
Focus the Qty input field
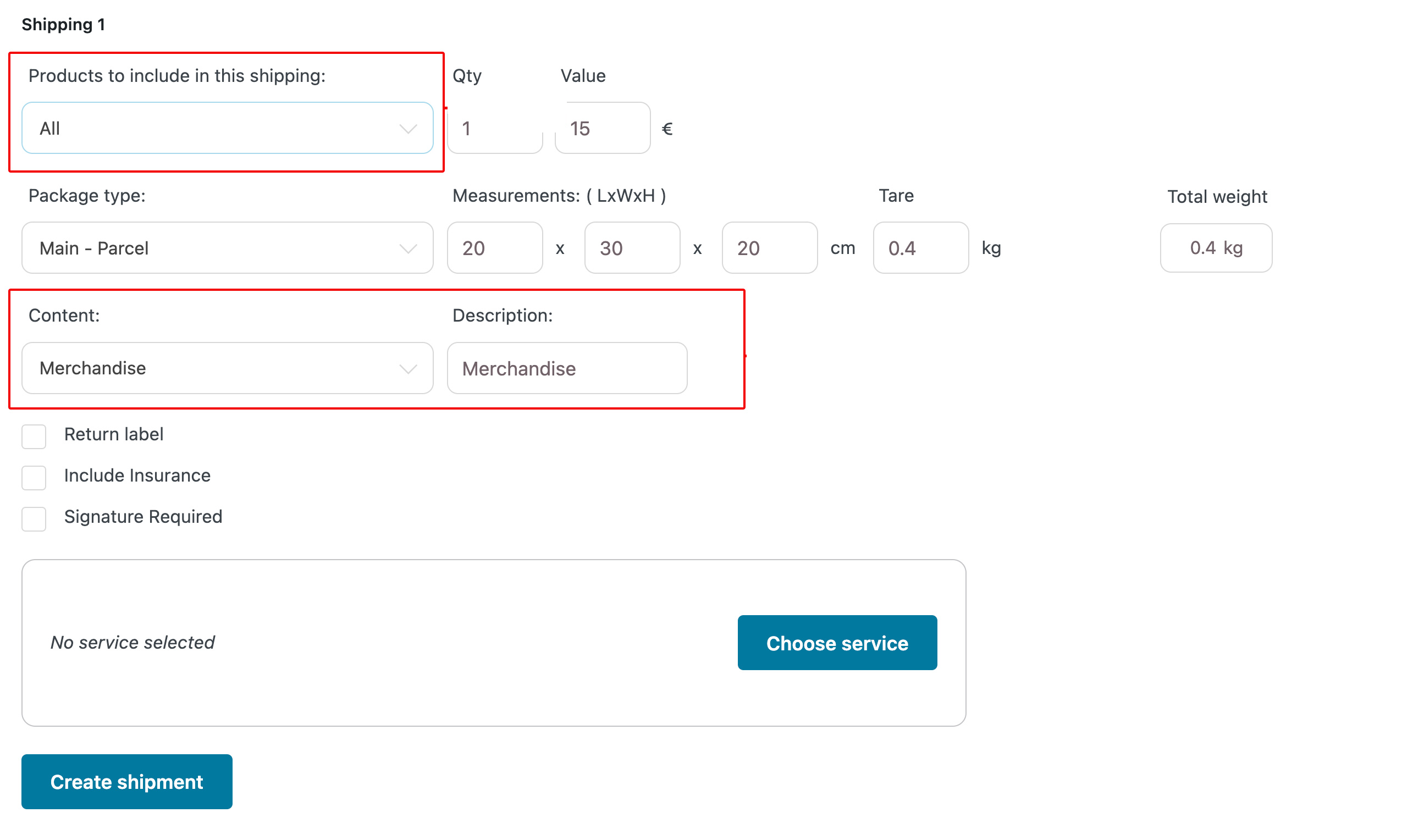(495, 129)
